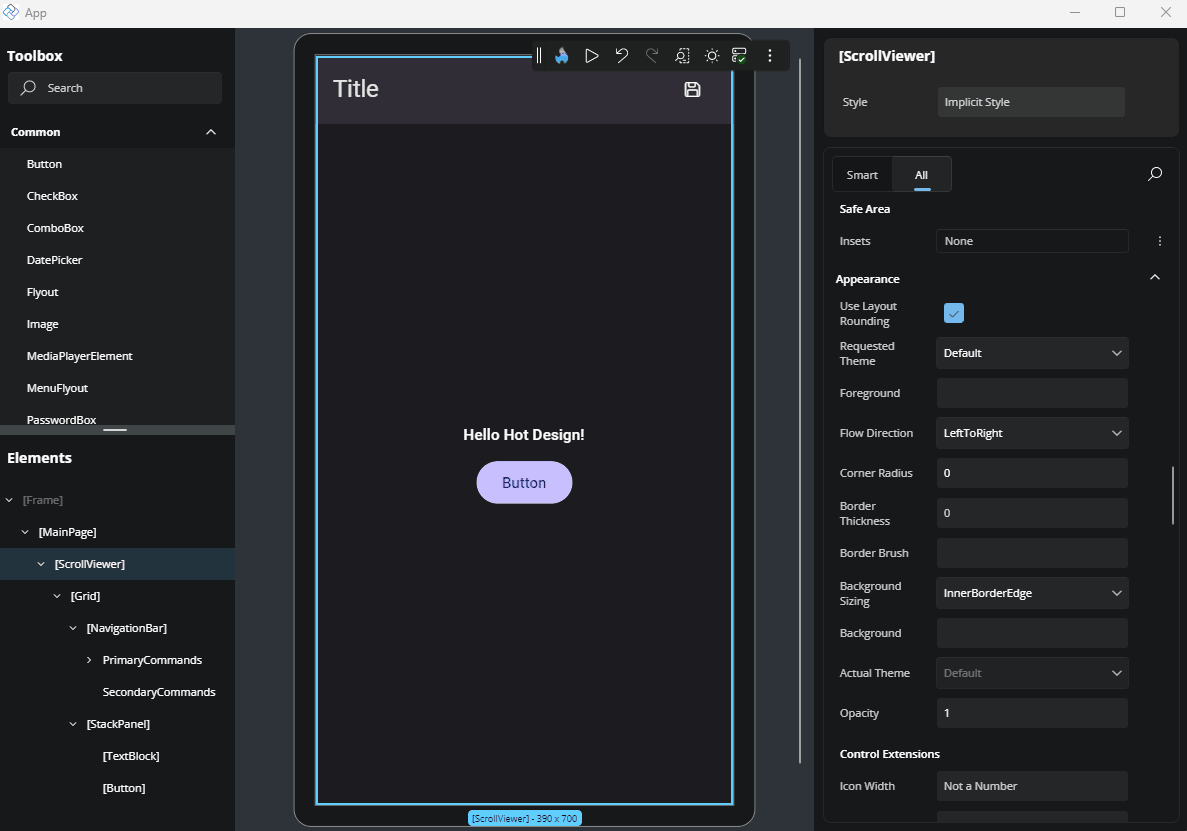Viewport: 1187px width, 831px height.
Task: Toggle the Use Layout Rounding checkbox
Action: tap(953, 313)
